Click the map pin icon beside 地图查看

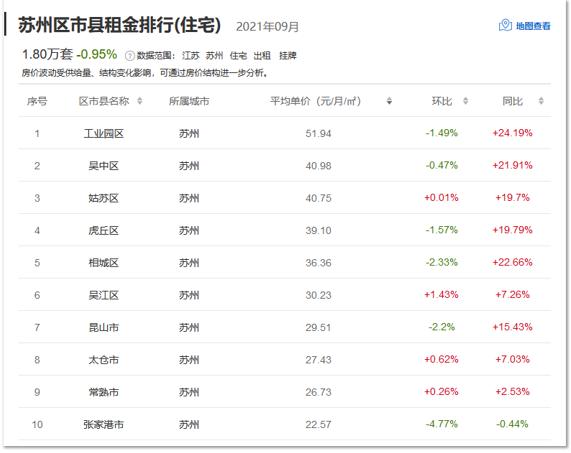point(505,25)
